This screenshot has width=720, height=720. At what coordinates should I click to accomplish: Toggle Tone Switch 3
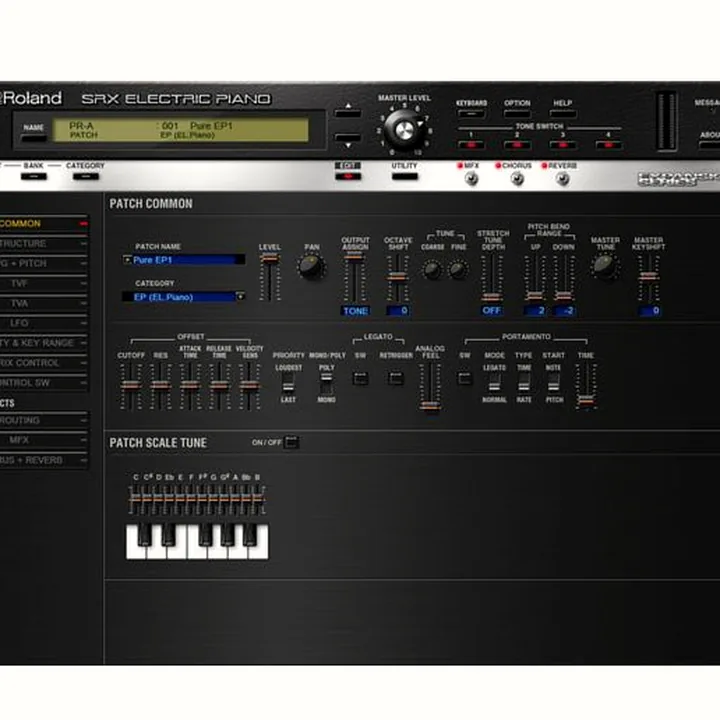tap(562, 145)
